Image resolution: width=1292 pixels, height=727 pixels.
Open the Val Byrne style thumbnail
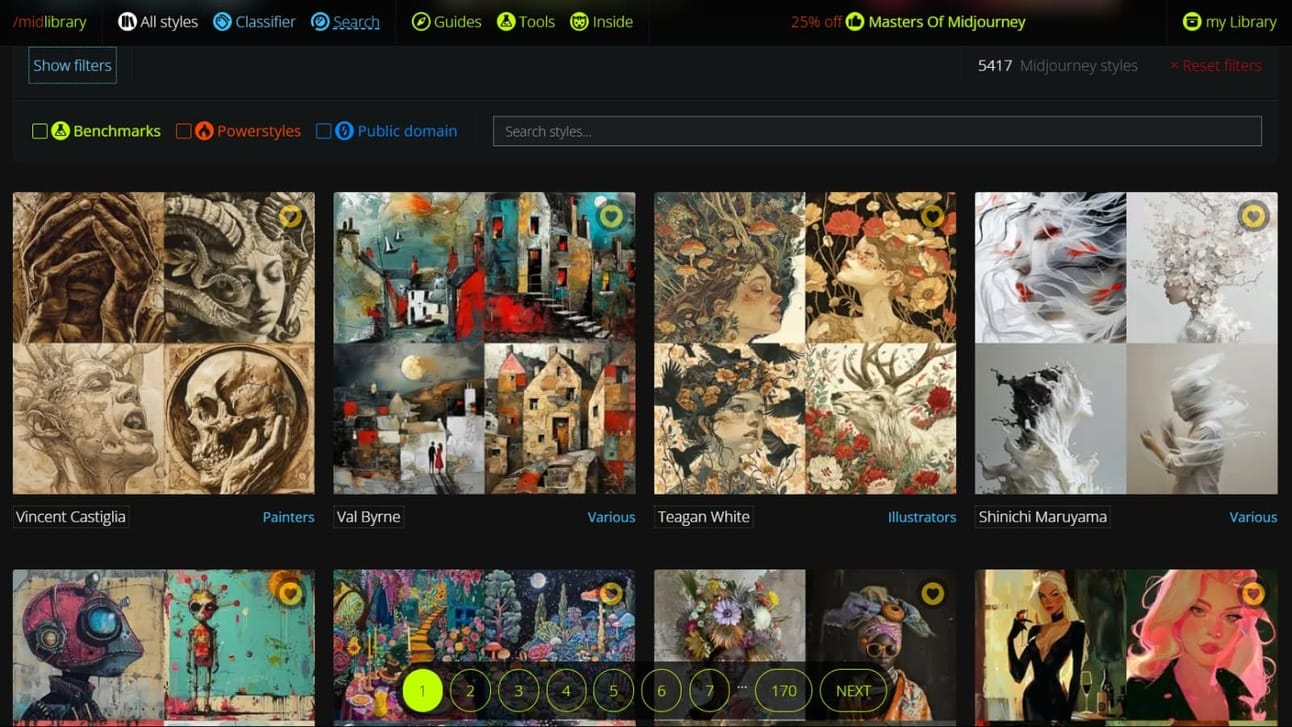pyautogui.click(x=484, y=343)
